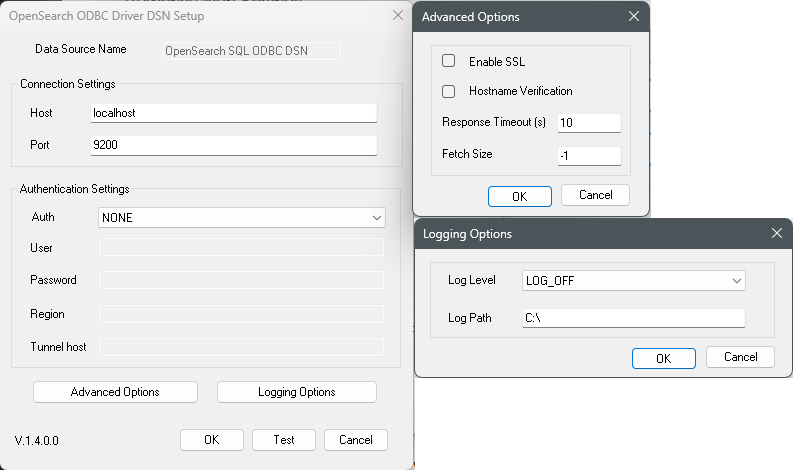Expand the Log Level dropdown
This screenshot has width=795, height=470.
click(634, 280)
